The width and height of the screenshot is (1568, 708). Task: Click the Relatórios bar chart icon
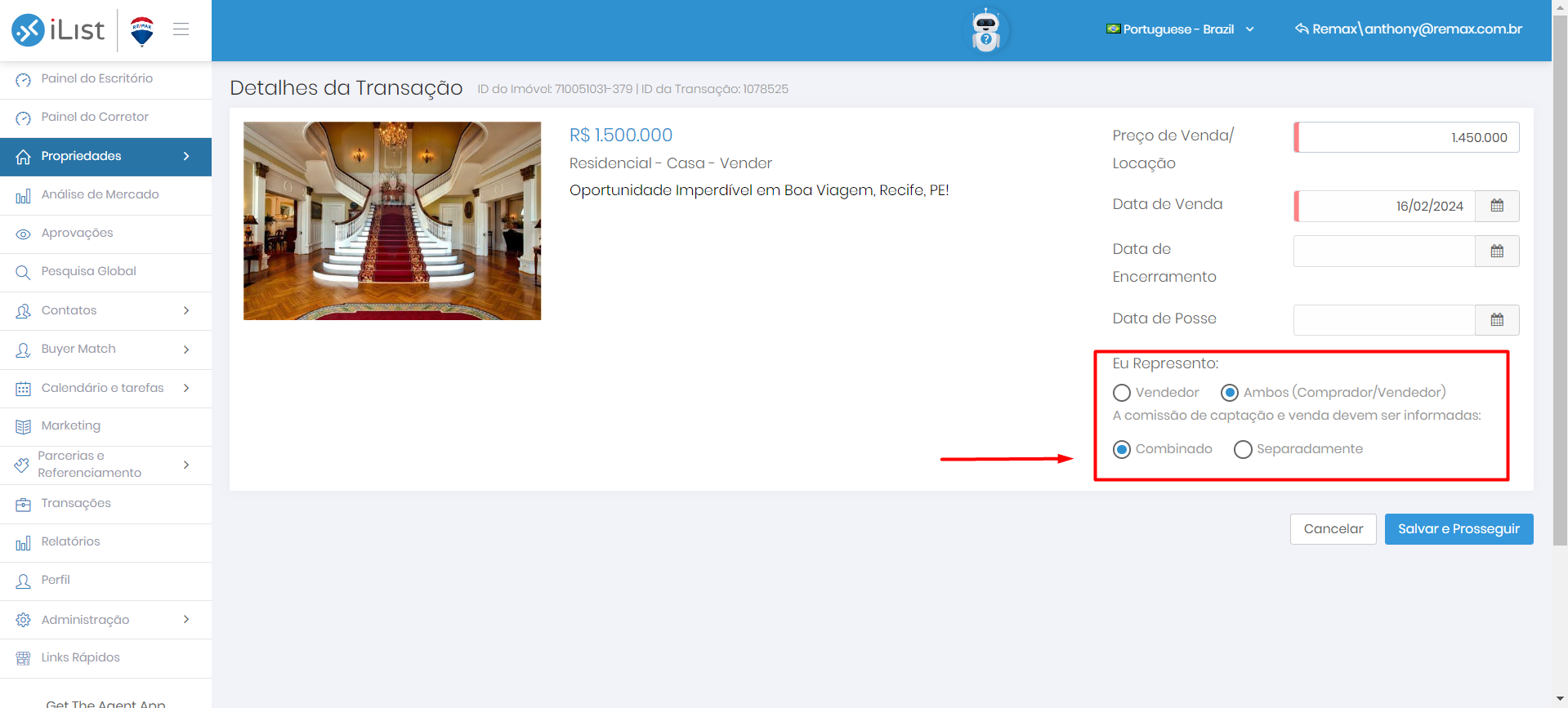(x=23, y=542)
